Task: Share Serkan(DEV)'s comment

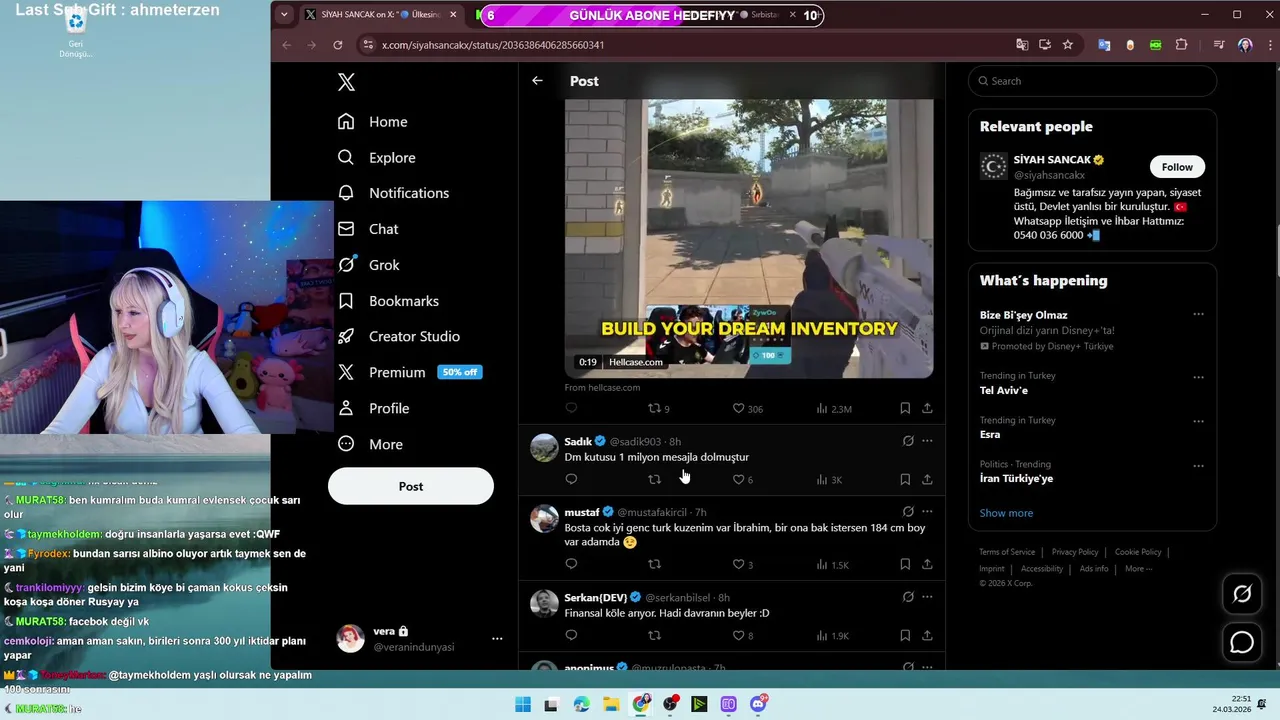Action: [x=927, y=635]
